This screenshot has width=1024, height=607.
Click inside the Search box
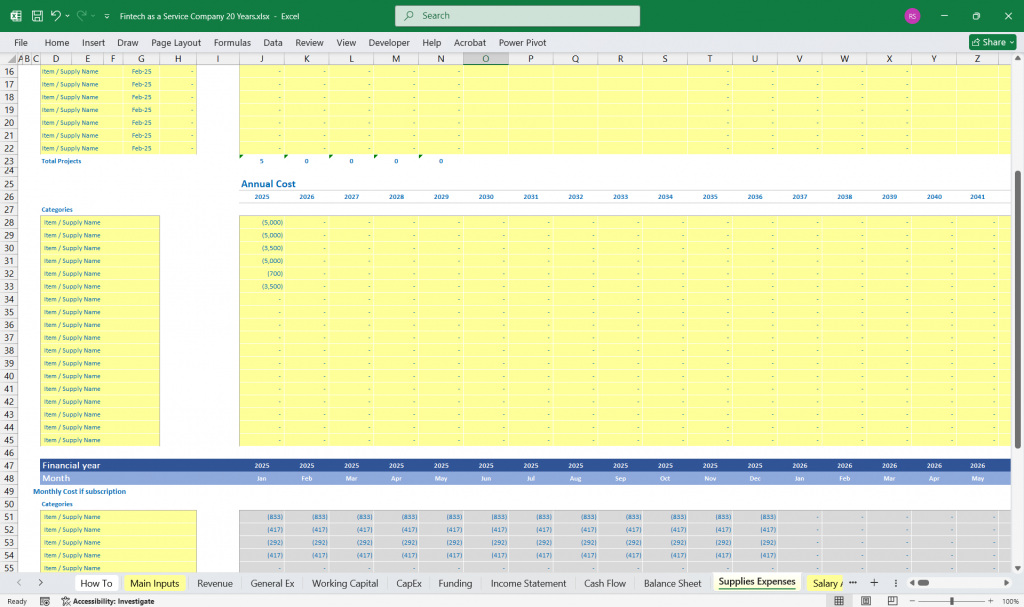[516, 16]
